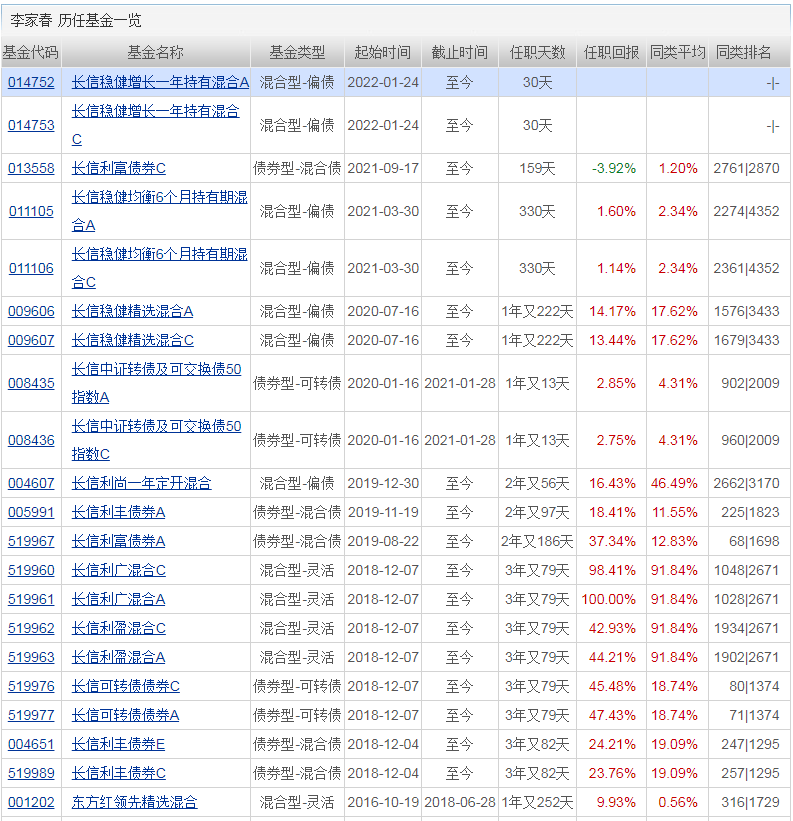The image size is (793, 821).
Task: Open 长信利富债券A fund name link
Action: pos(118,541)
